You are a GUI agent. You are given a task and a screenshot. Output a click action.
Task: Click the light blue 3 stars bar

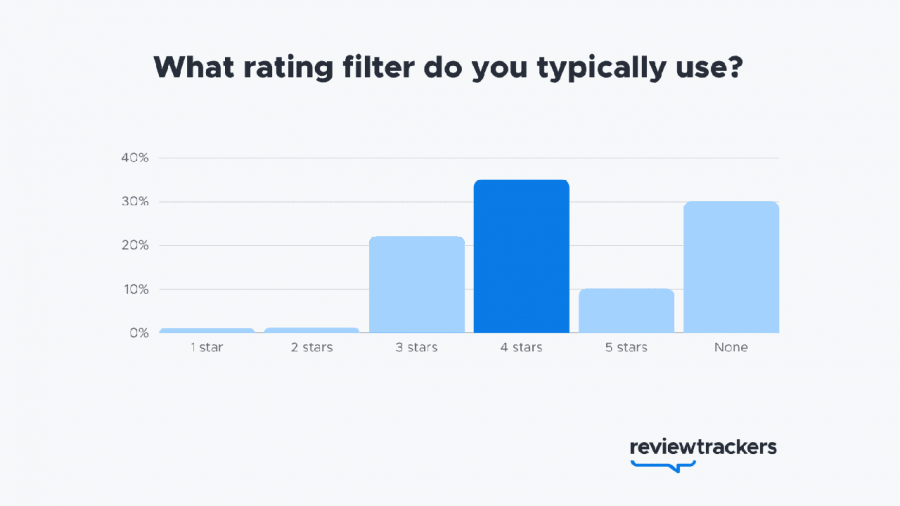click(416, 284)
